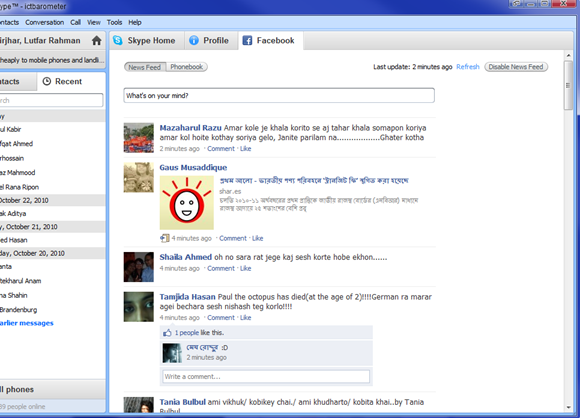Open the smiley face article thumbnail
This screenshot has width=580, height=418.
(186, 202)
